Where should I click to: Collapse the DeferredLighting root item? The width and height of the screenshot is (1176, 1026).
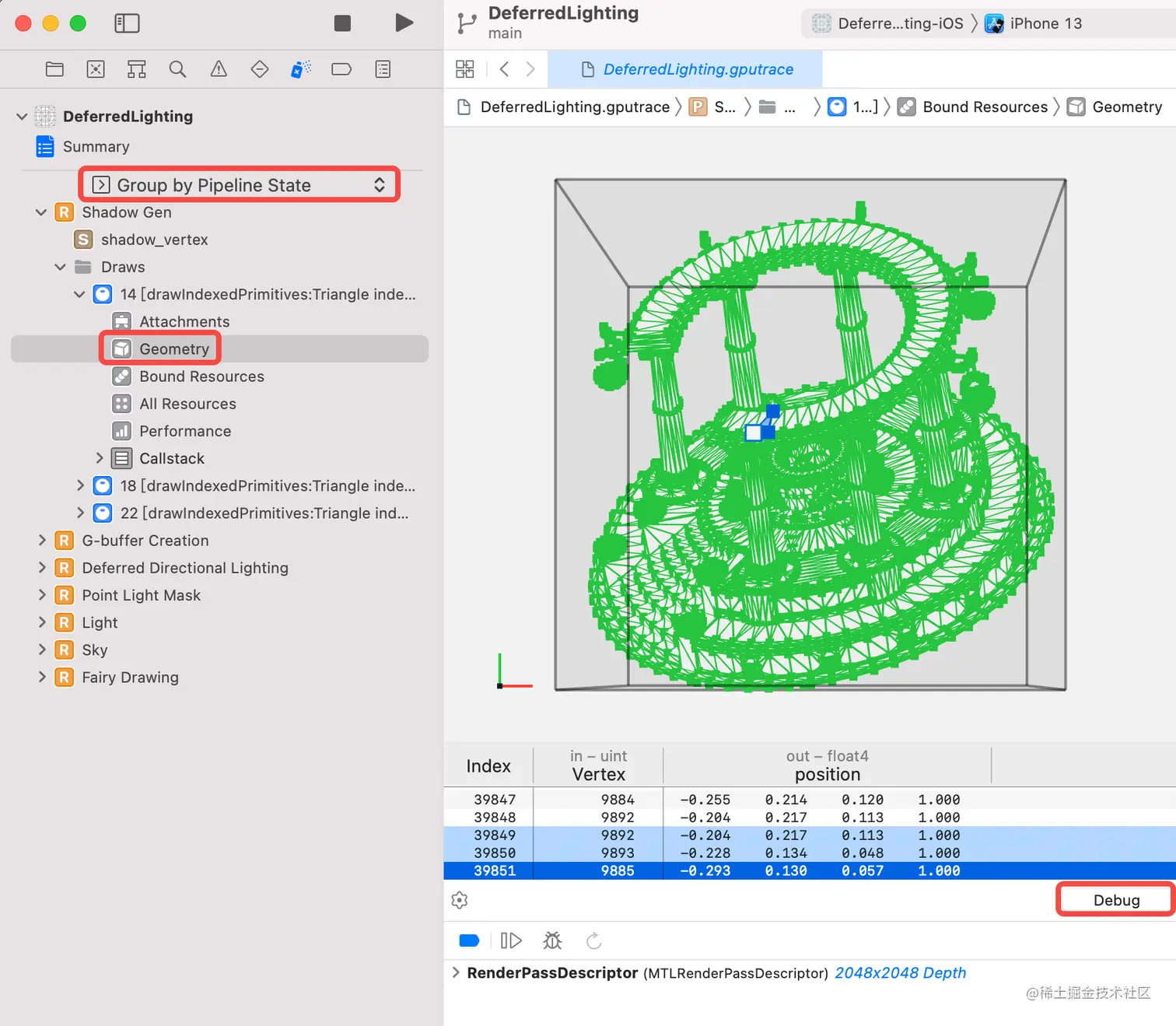(x=22, y=117)
